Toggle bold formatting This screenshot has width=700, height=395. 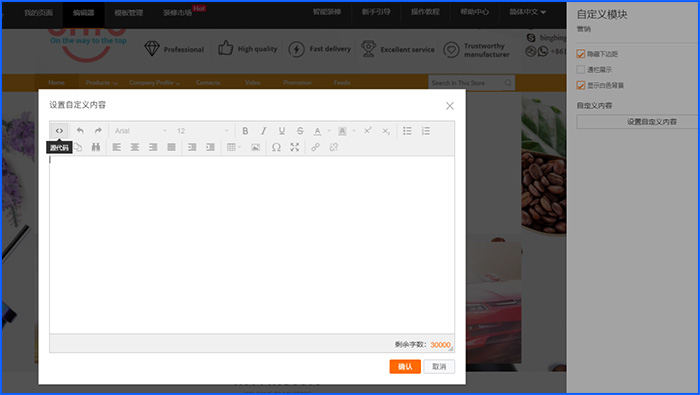pyautogui.click(x=245, y=131)
